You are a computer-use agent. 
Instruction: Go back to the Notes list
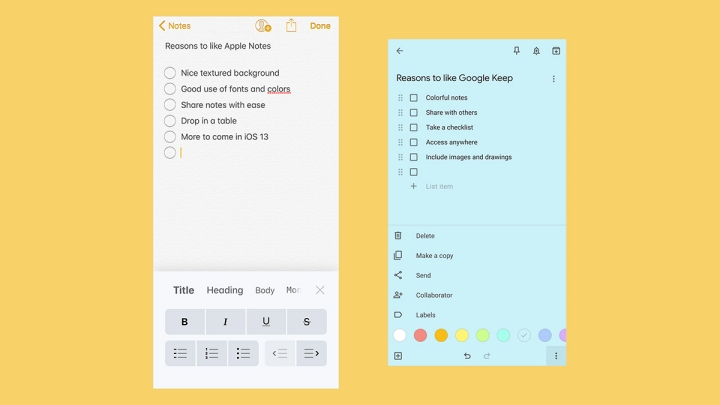pyautogui.click(x=175, y=26)
